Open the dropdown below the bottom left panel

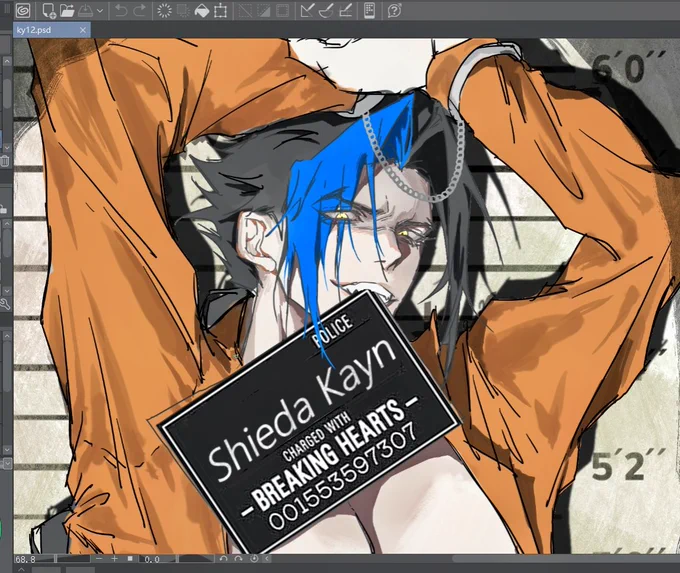(x=7, y=464)
